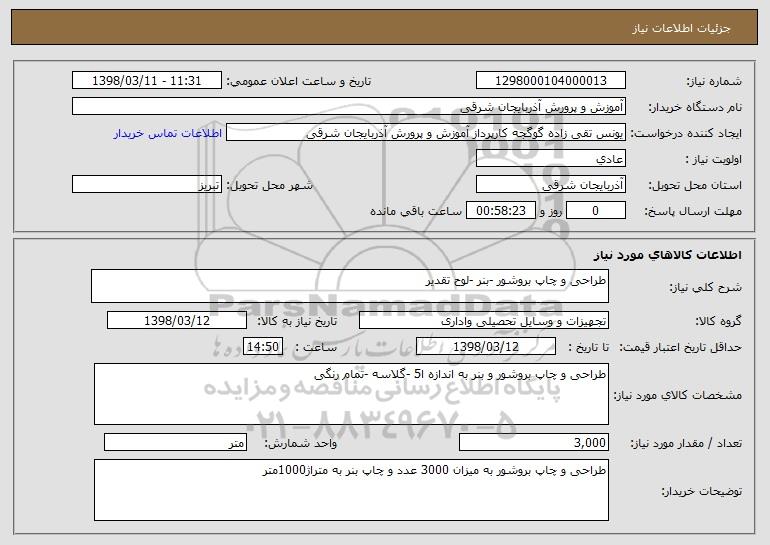This screenshot has height=545, width=770.
Task: Click the مهلت ارسال پاسخ label
Action: (x=693, y=212)
